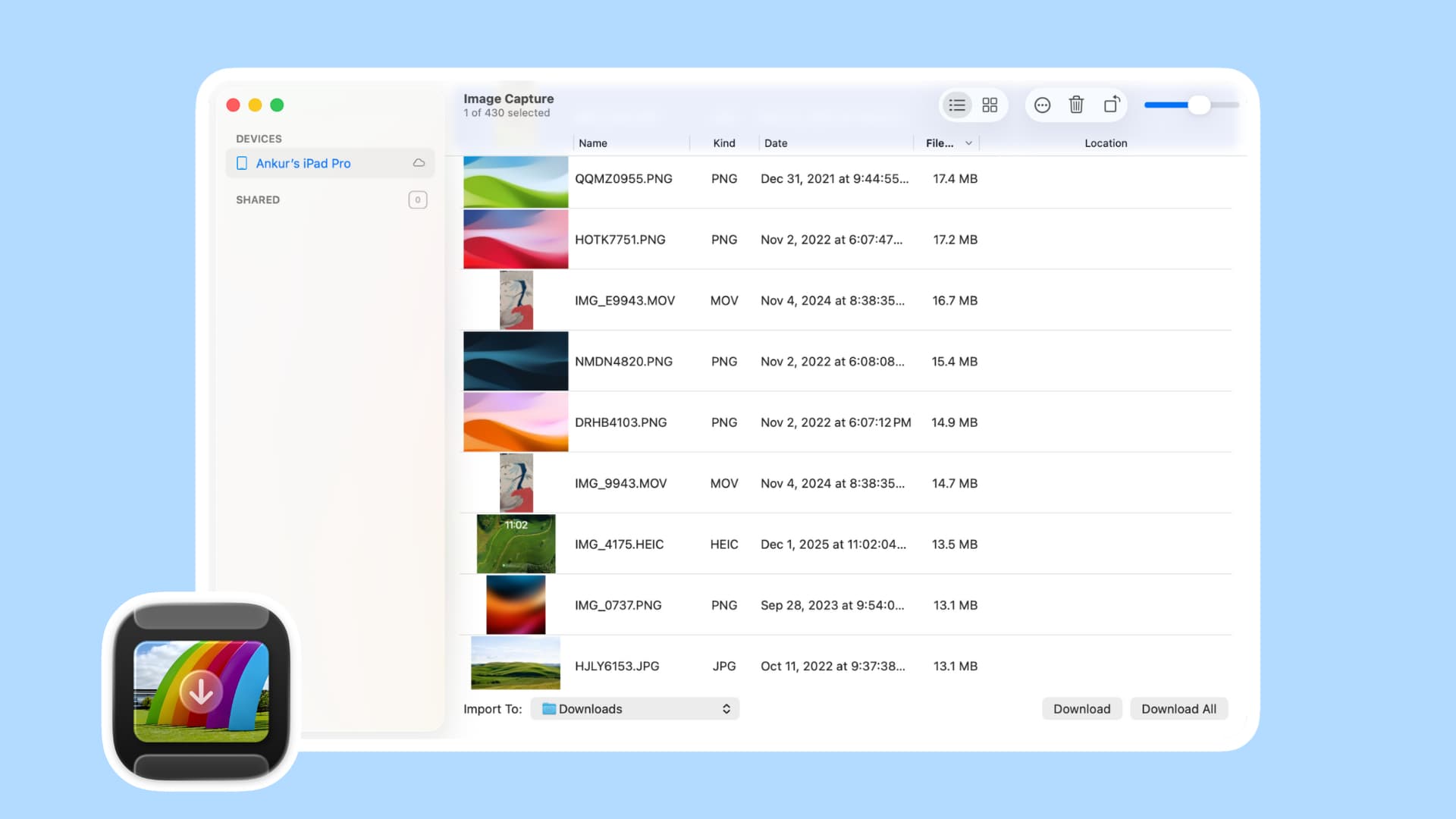
Task: Adjust the thumbnail size slider
Action: pos(1198,105)
